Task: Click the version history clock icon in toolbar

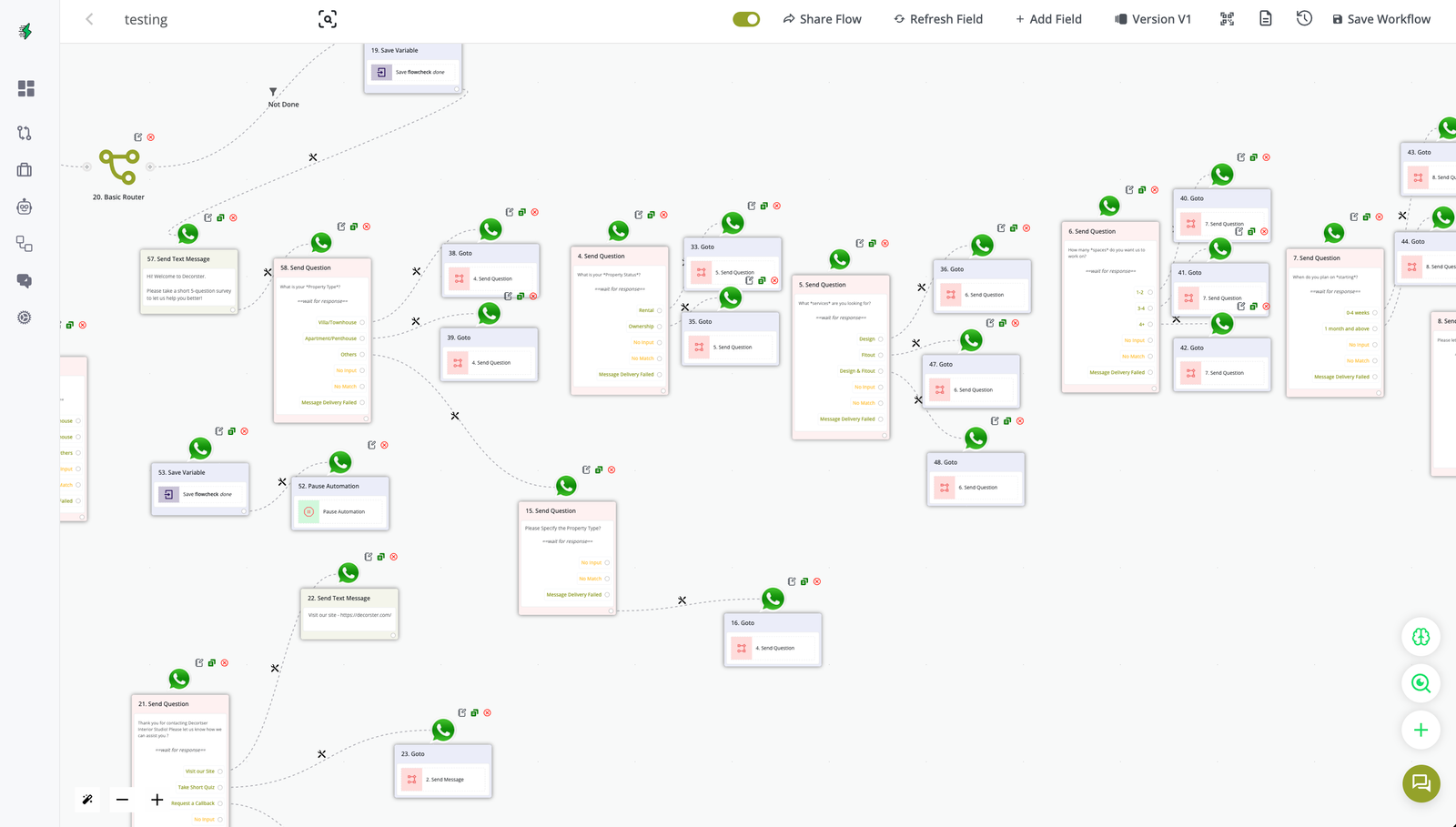Action: (x=1304, y=18)
